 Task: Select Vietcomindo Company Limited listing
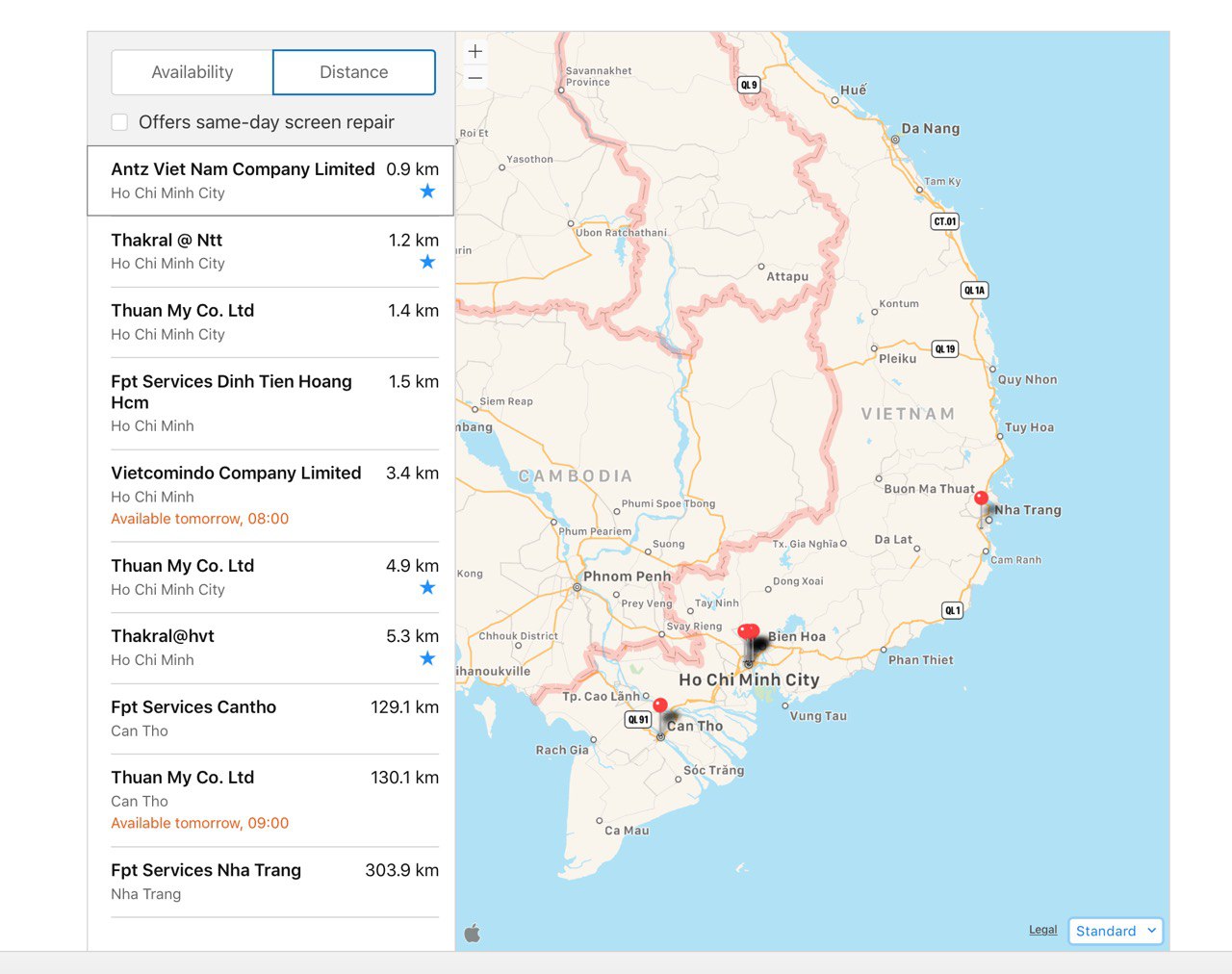click(x=274, y=496)
